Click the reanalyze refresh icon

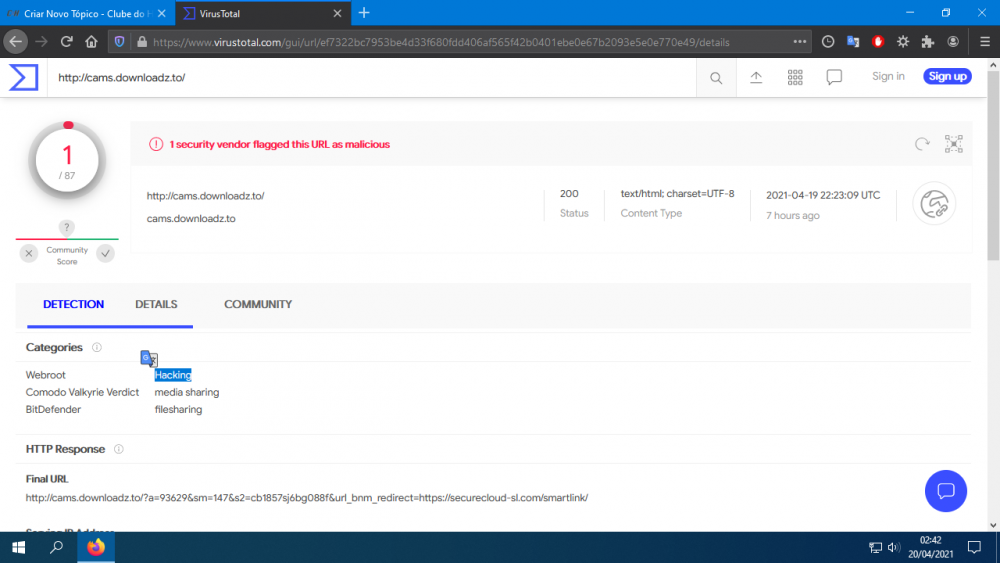(x=922, y=144)
